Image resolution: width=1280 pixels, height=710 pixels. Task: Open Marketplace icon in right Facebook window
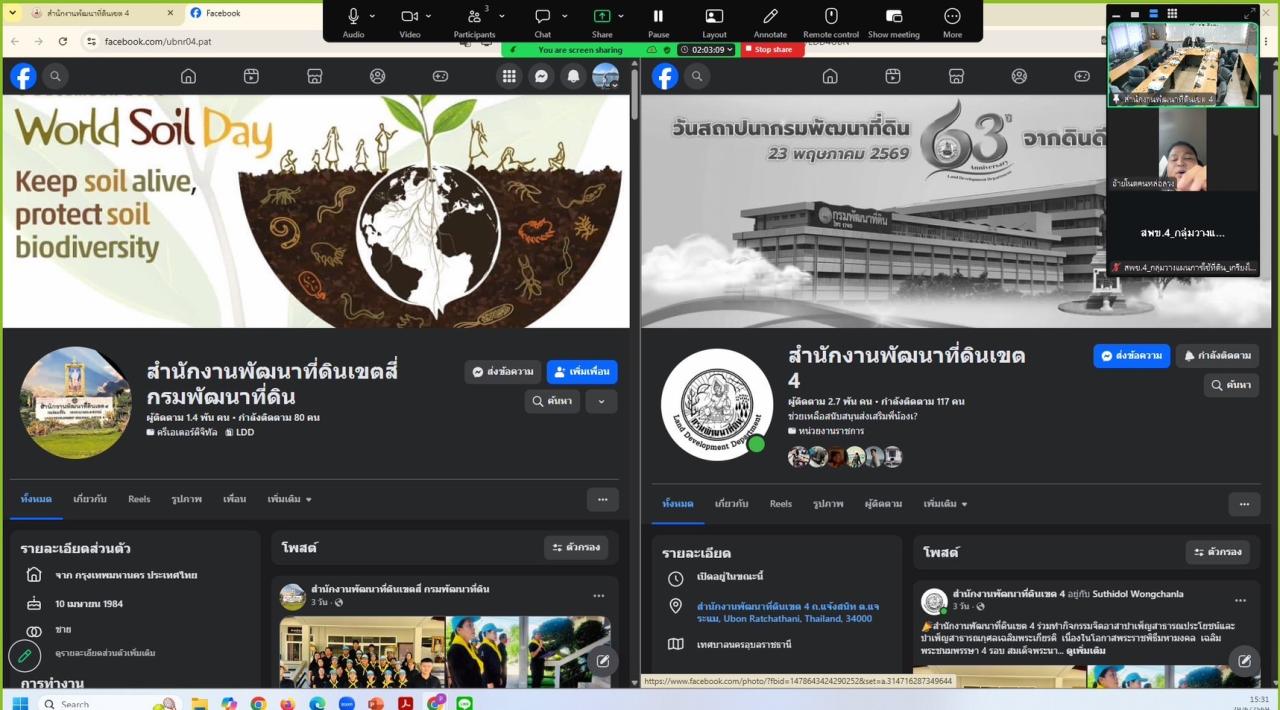click(956, 76)
